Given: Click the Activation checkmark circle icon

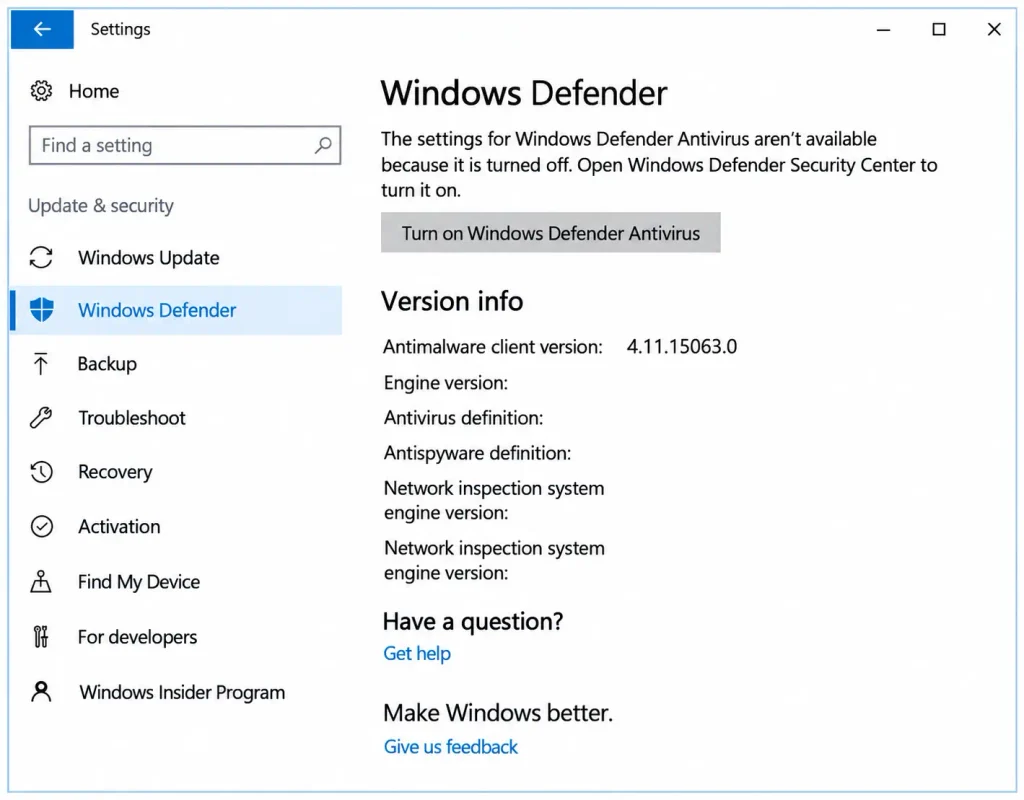Looking at the screenshot, I should [42, 526].
